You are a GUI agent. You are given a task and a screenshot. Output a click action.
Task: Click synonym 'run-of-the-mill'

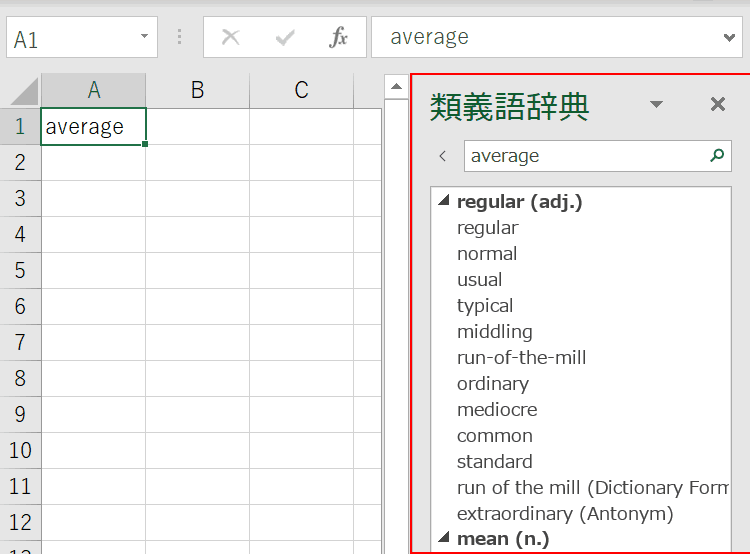click(521, 357)
